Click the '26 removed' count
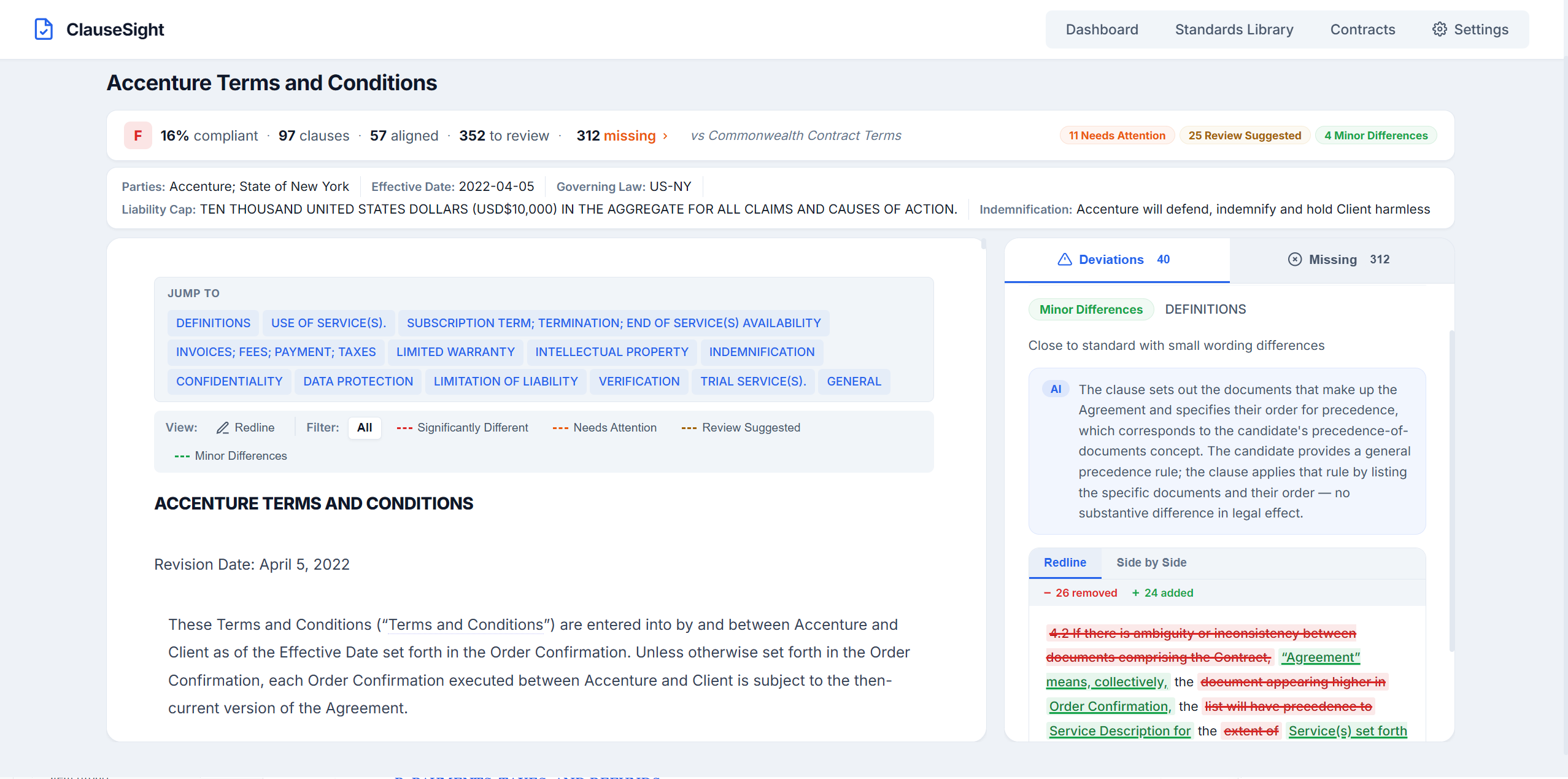This screenshot has width=1568, height=779. 1080,593
